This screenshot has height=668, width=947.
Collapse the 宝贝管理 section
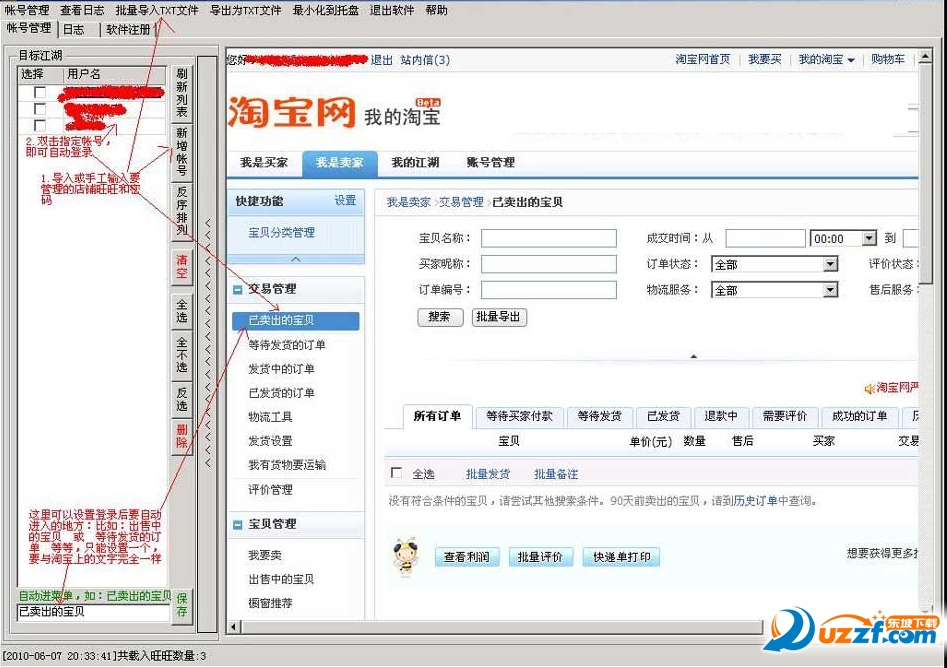click(237, 525)
